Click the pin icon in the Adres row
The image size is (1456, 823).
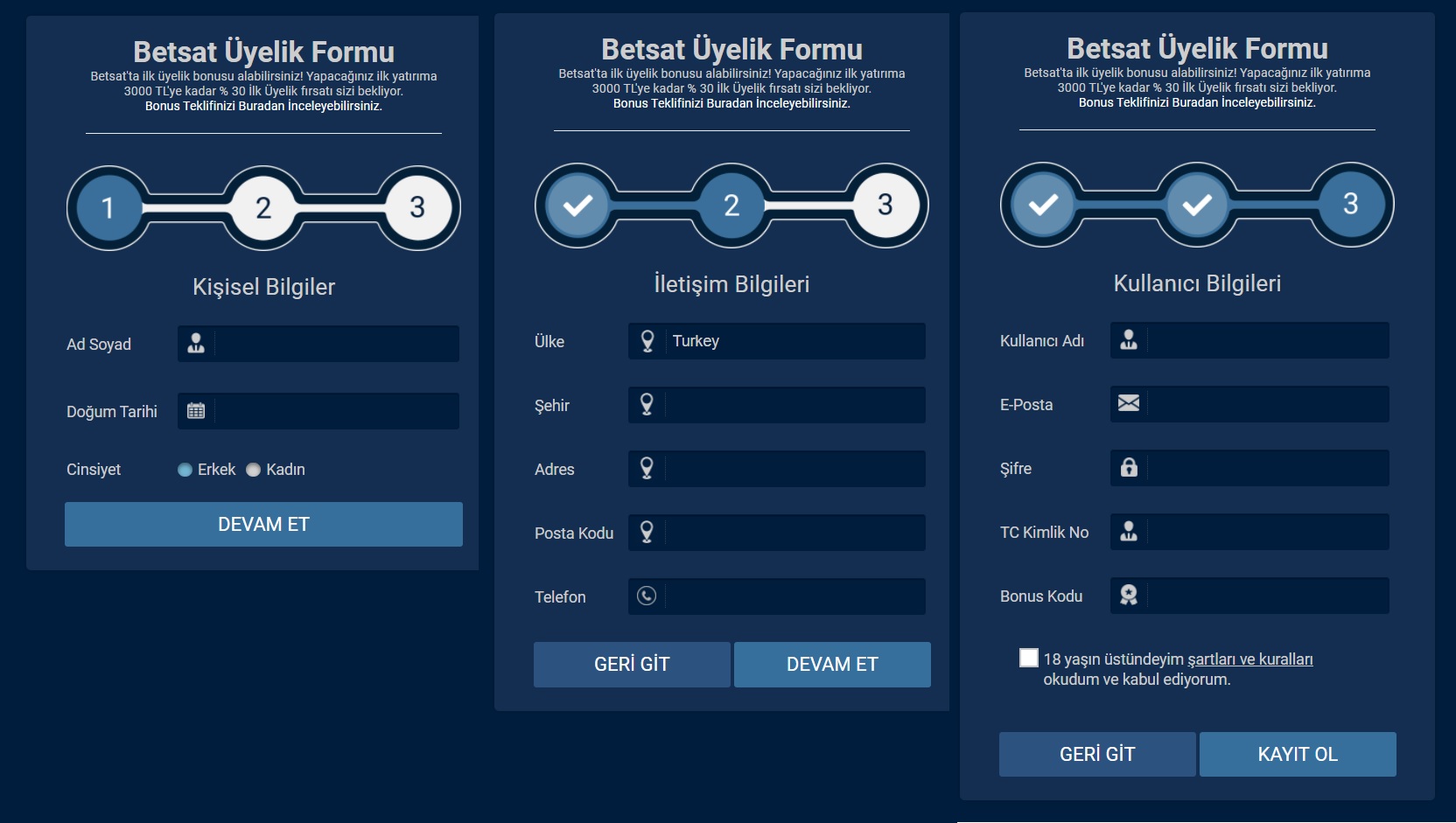pos(647,469)
